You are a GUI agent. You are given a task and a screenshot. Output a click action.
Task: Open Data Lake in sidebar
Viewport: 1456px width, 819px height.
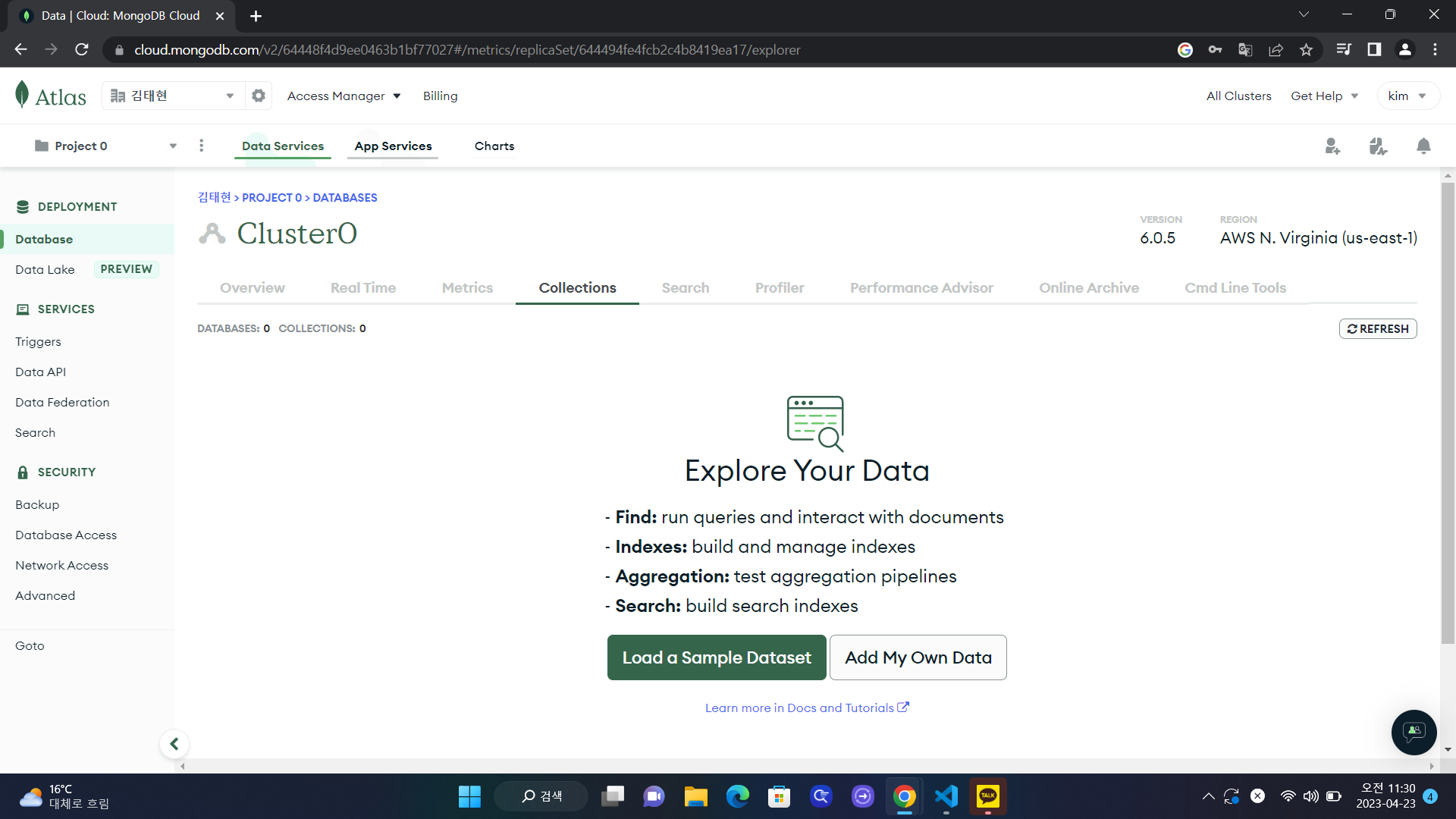[x=45, y=269]
